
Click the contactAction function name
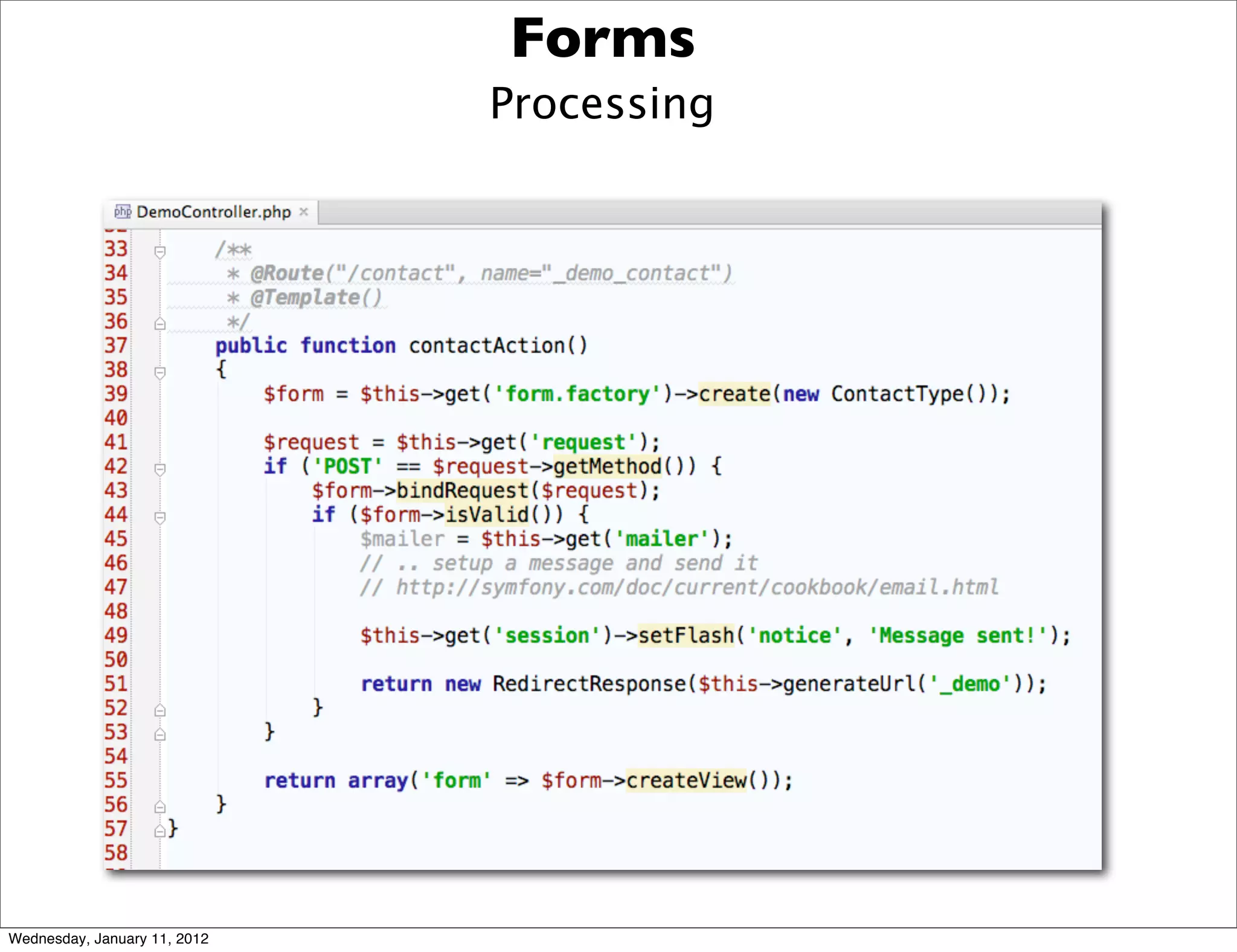point(487,346)
